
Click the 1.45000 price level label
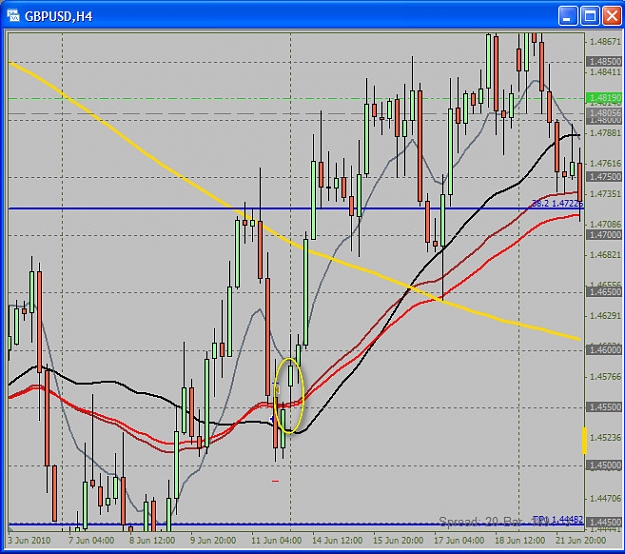pyautogui.click(x=604, y=465)
